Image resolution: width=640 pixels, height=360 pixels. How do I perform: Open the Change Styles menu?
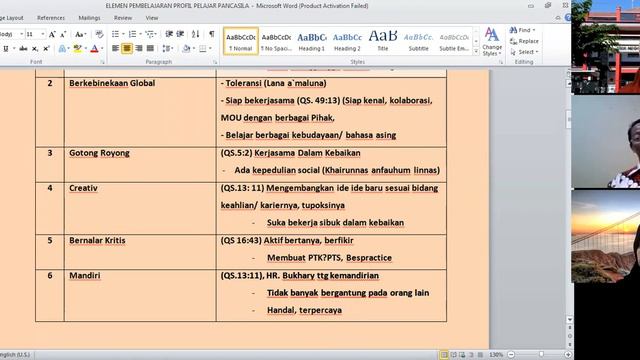pos(492,42)
